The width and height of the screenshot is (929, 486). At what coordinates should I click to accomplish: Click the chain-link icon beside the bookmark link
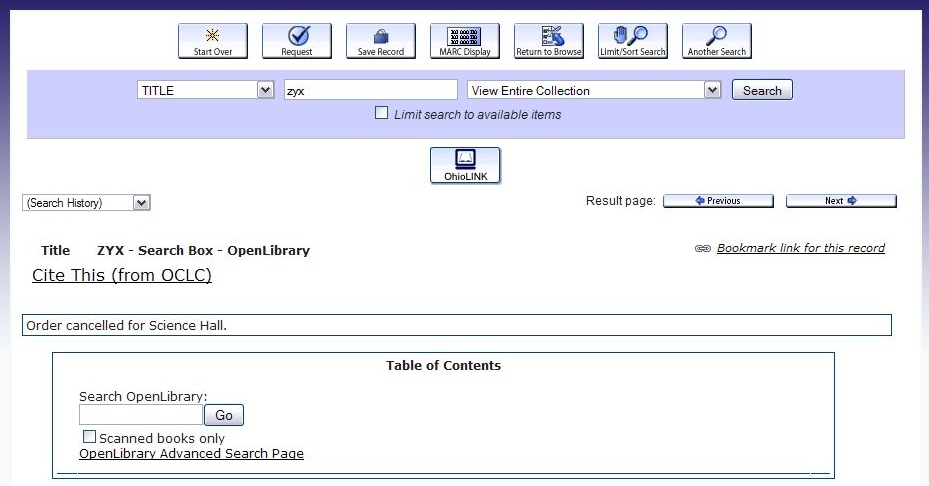pyautogui.click(x=703, y=248)
